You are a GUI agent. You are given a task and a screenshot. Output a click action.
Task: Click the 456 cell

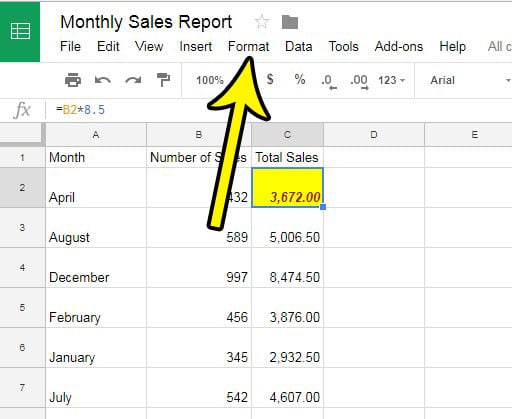[x=199, y=307]
